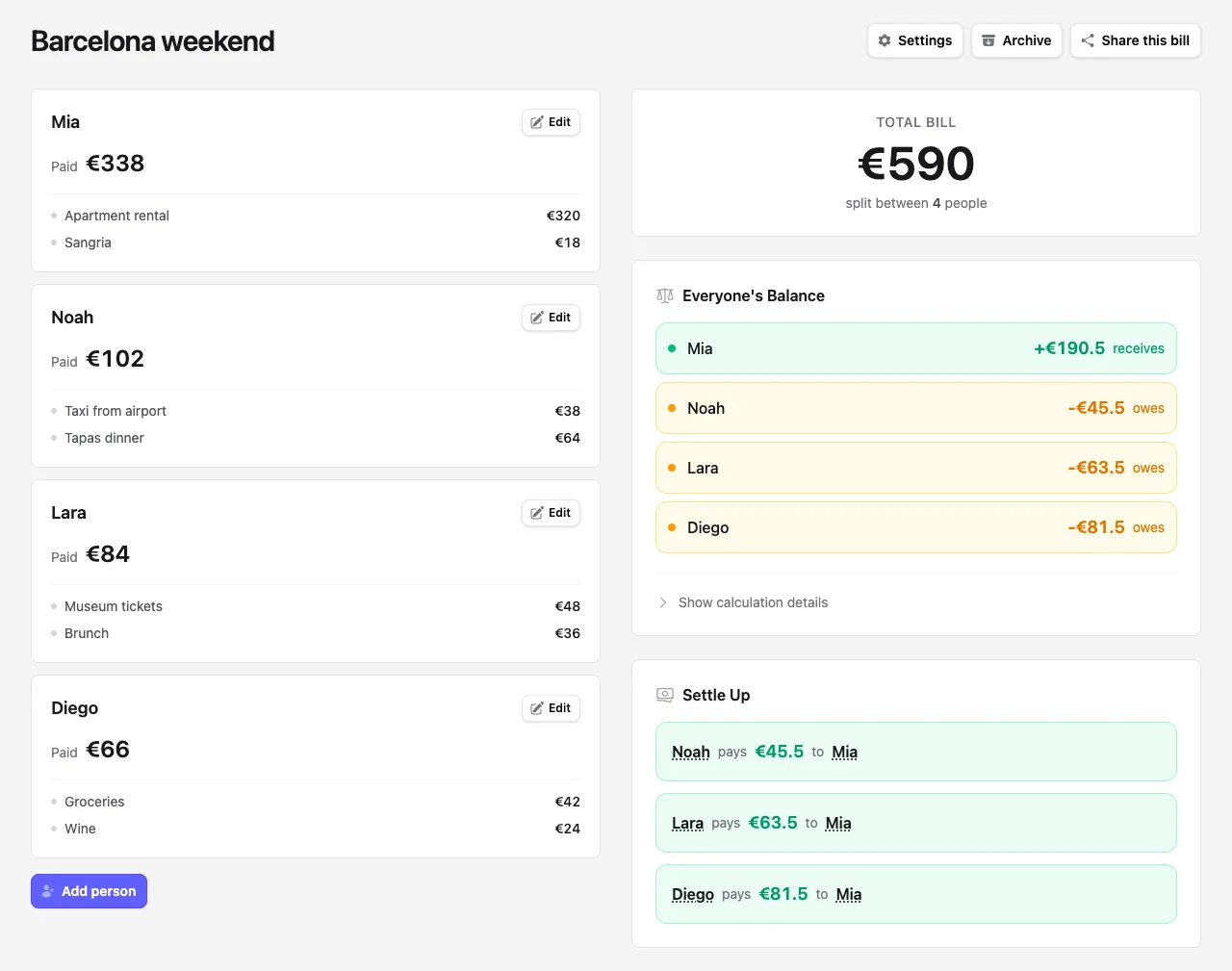This screenshot has height=971, width=1232.
Task: Click Mia's paid total €338
Action: coord(115,164)
